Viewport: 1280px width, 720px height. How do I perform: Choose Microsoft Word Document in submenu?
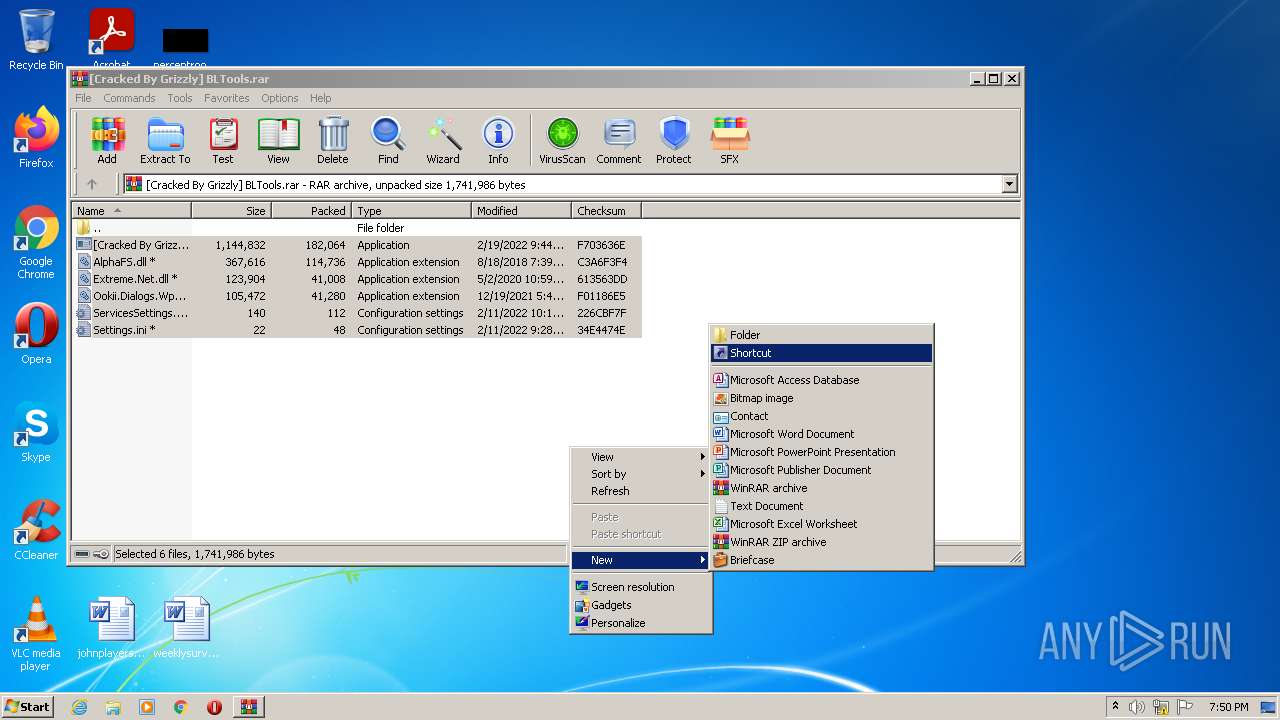(821, 434)
